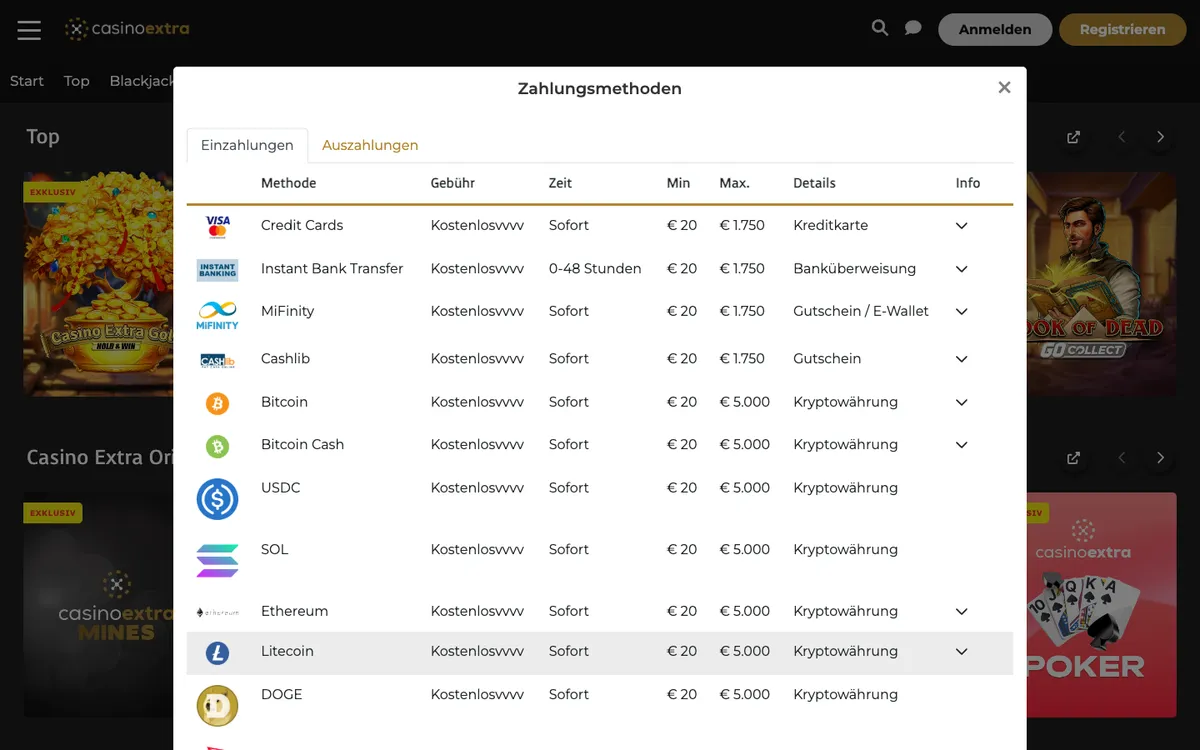Click the Gebühr column header
The image size is (1200, 750).
(453, 183)
